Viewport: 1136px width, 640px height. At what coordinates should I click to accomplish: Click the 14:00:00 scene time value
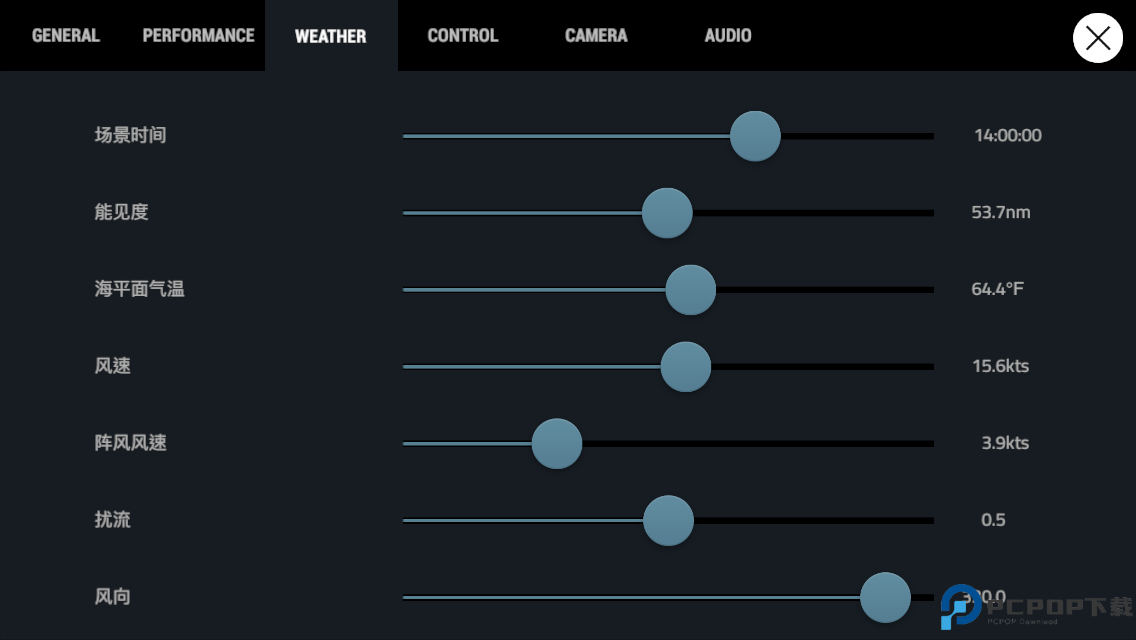(1007, 136)
